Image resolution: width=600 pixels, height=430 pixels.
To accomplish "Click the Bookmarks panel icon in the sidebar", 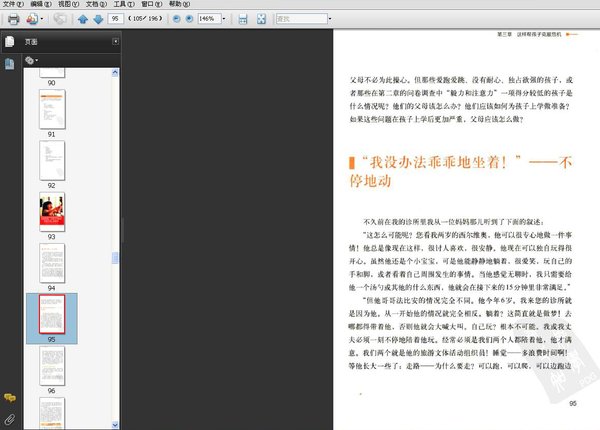I will tap(10, 64).
